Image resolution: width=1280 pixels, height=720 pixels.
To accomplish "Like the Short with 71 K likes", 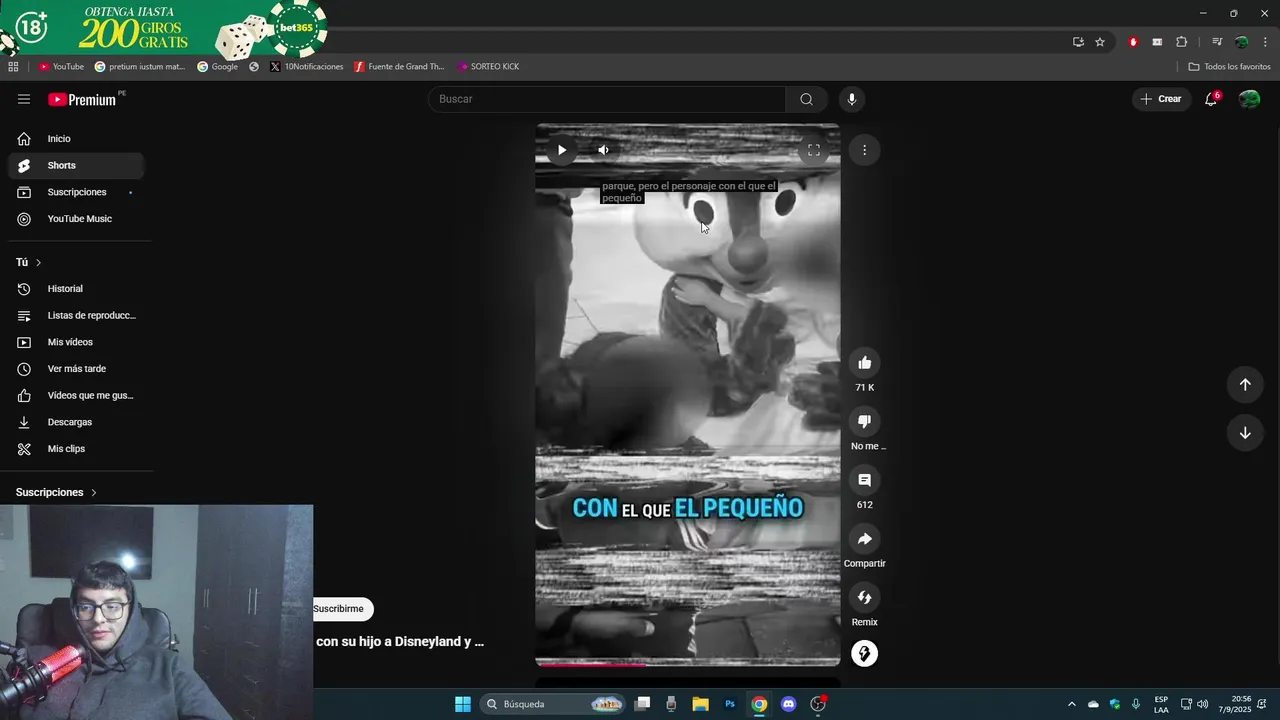I will tap(865, 363).
